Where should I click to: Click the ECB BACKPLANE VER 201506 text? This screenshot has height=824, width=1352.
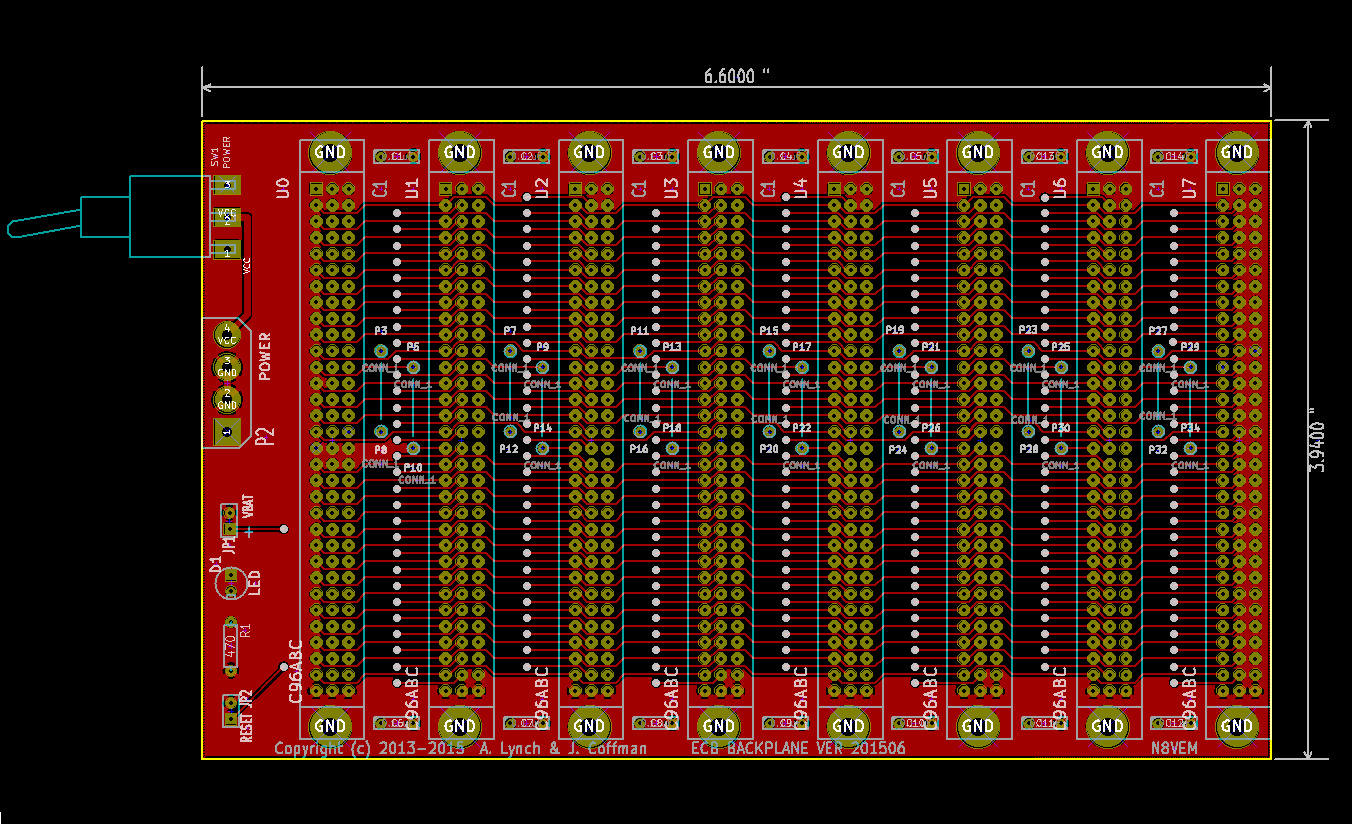click(798, 748)
